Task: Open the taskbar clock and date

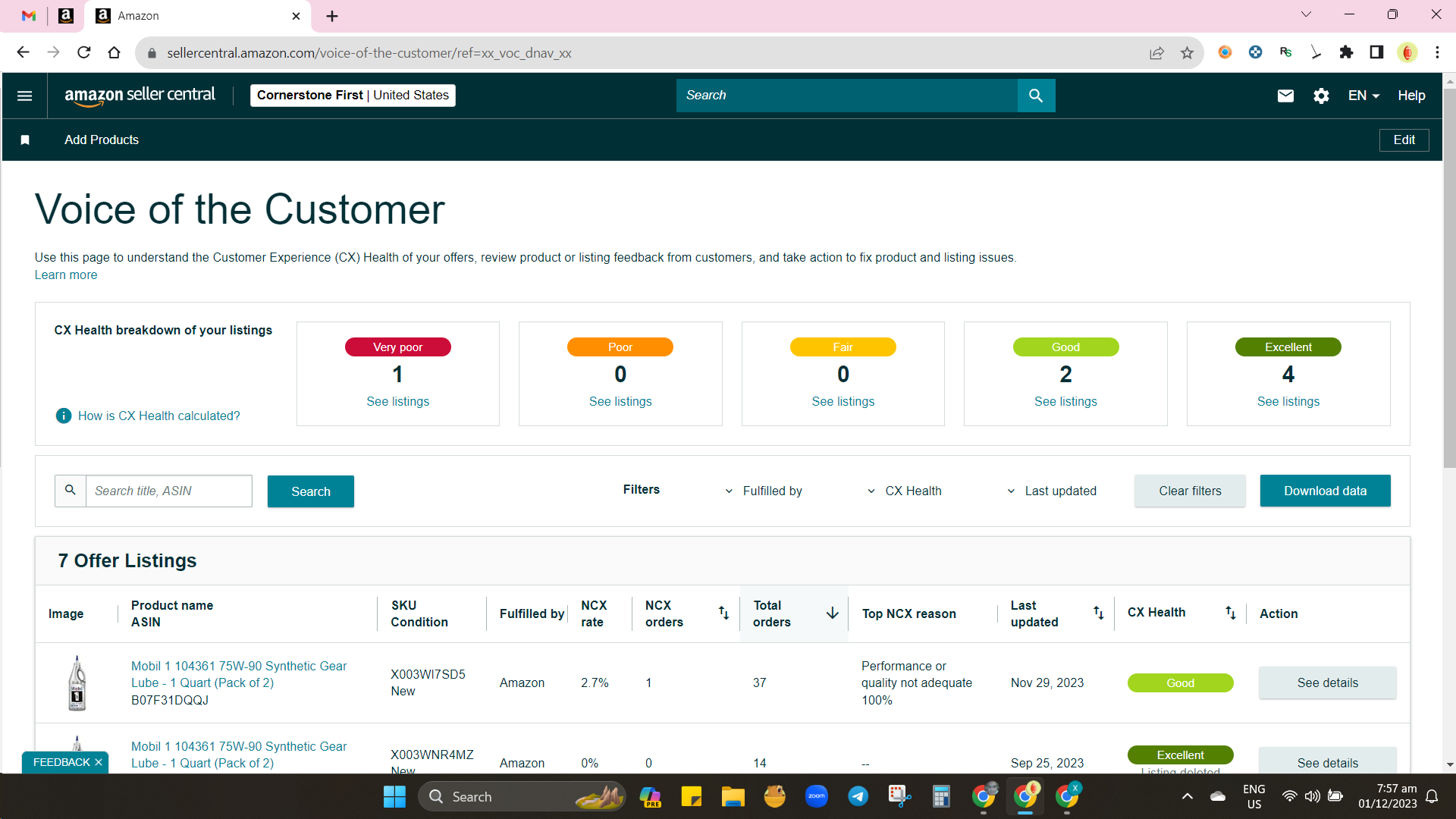Action: [1387, 796]
